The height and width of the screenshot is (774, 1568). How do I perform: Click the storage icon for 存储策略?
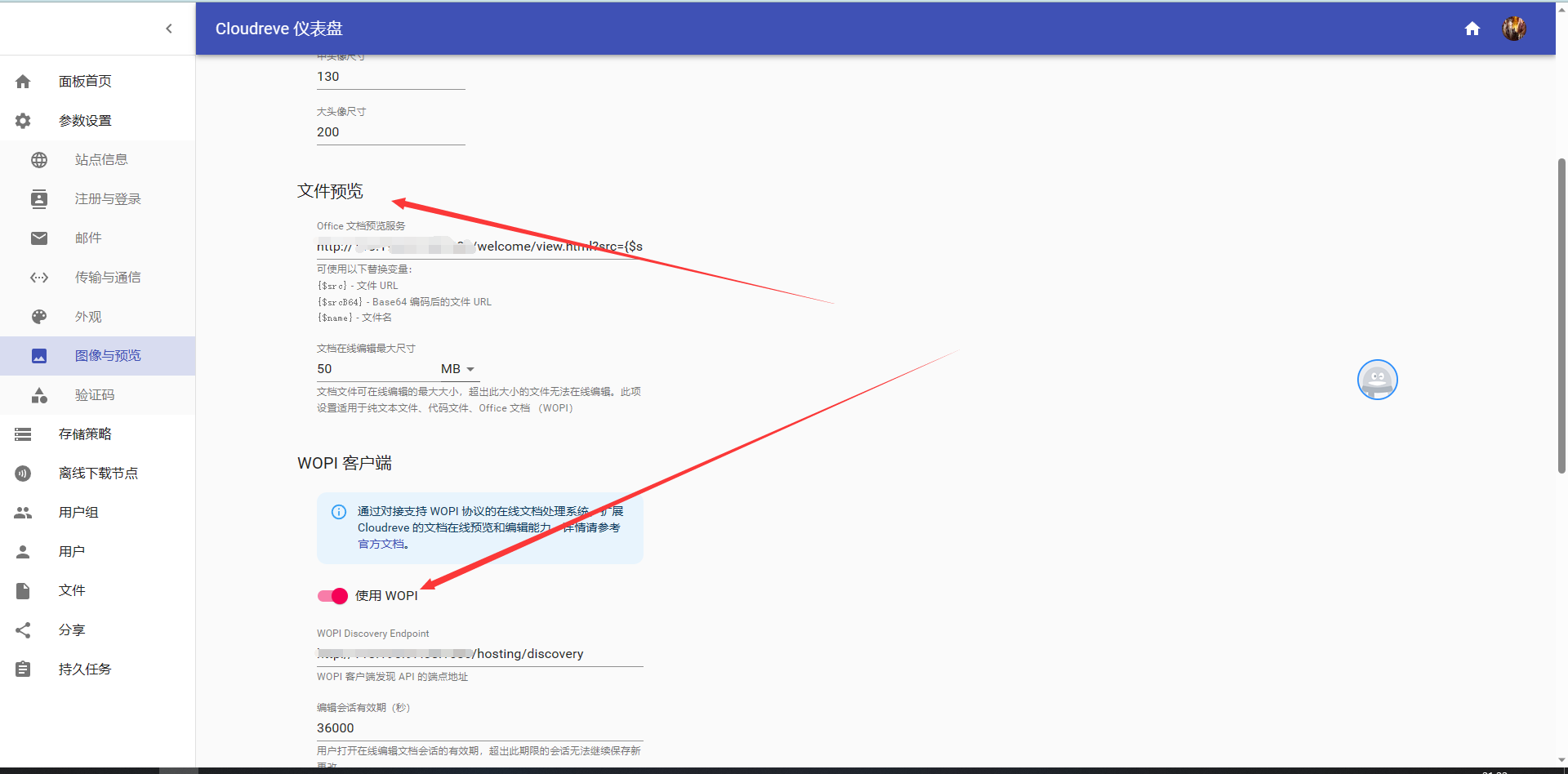point(23,434)
